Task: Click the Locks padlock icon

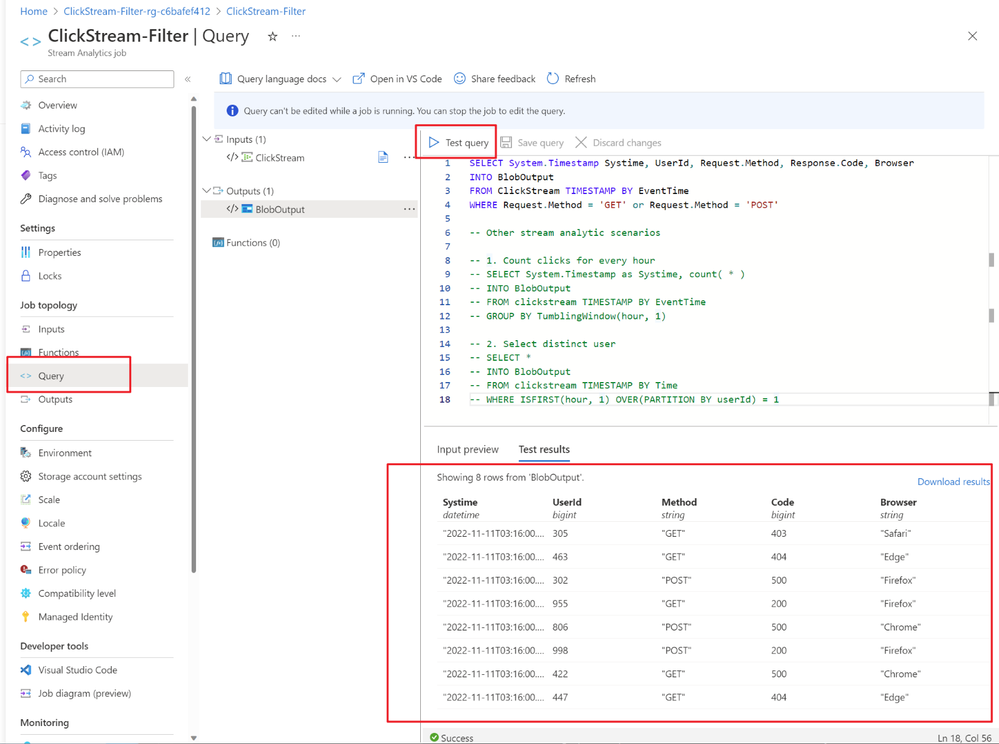Action: coord(25,276)
